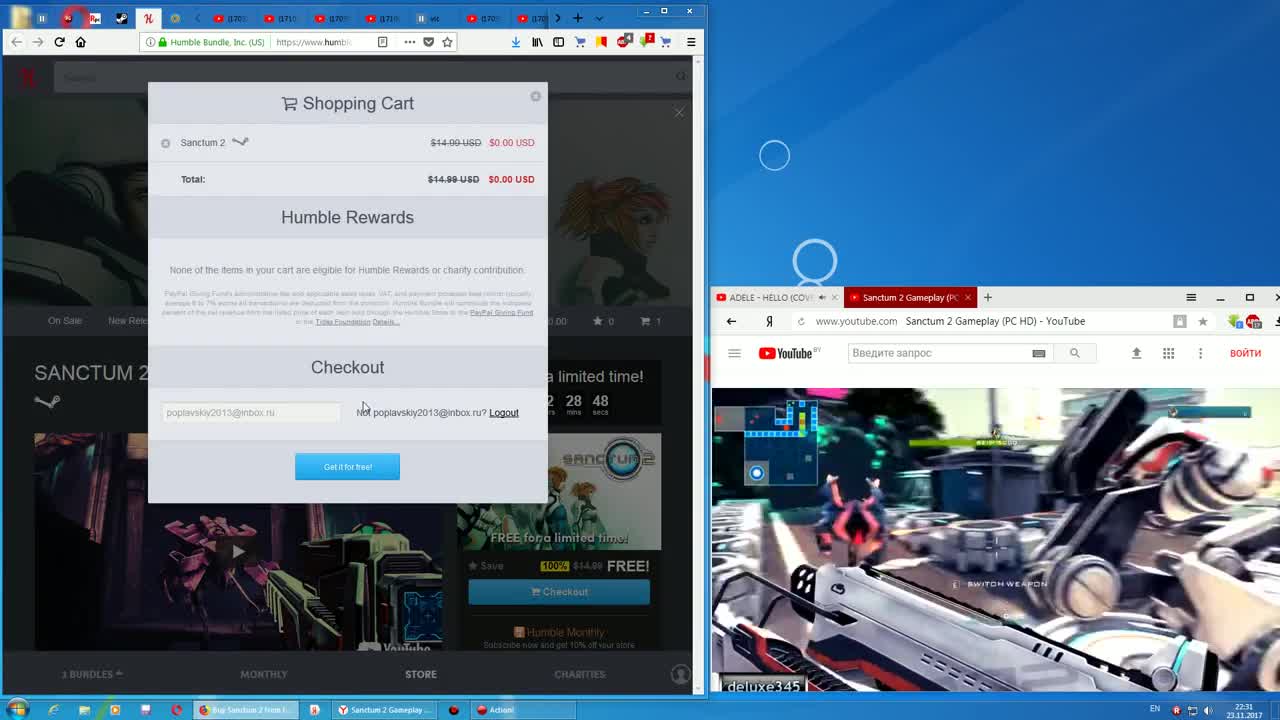
Task: Open the PayPal Giving Fund link
Action: coord(501,312)
